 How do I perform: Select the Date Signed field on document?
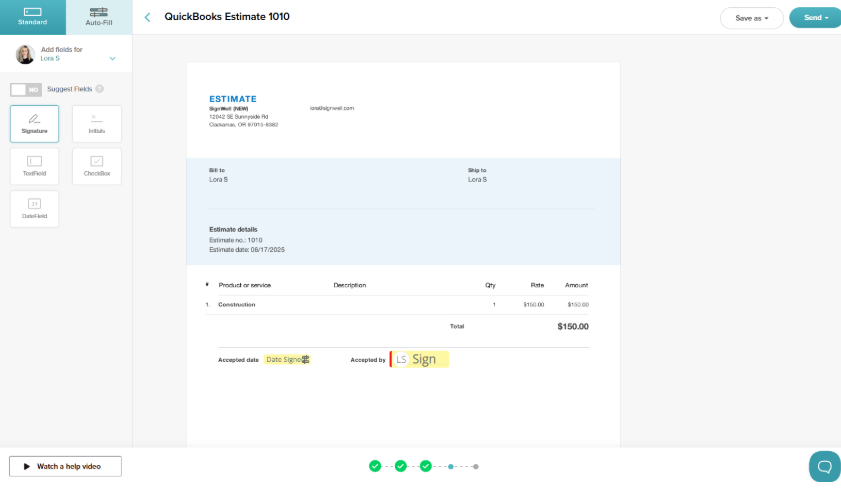tap(287, 359)
